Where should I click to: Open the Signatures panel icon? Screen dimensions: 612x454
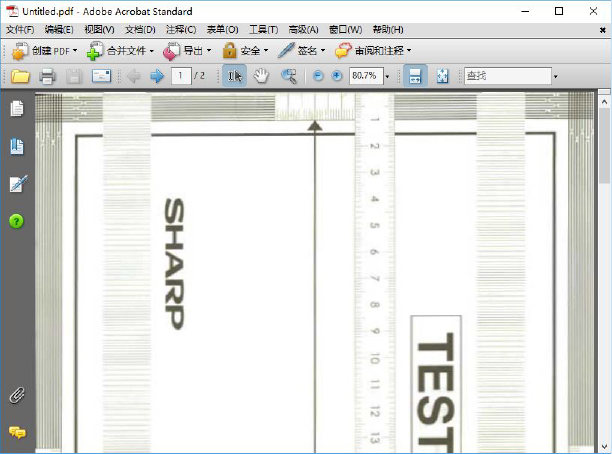[18, 184]
